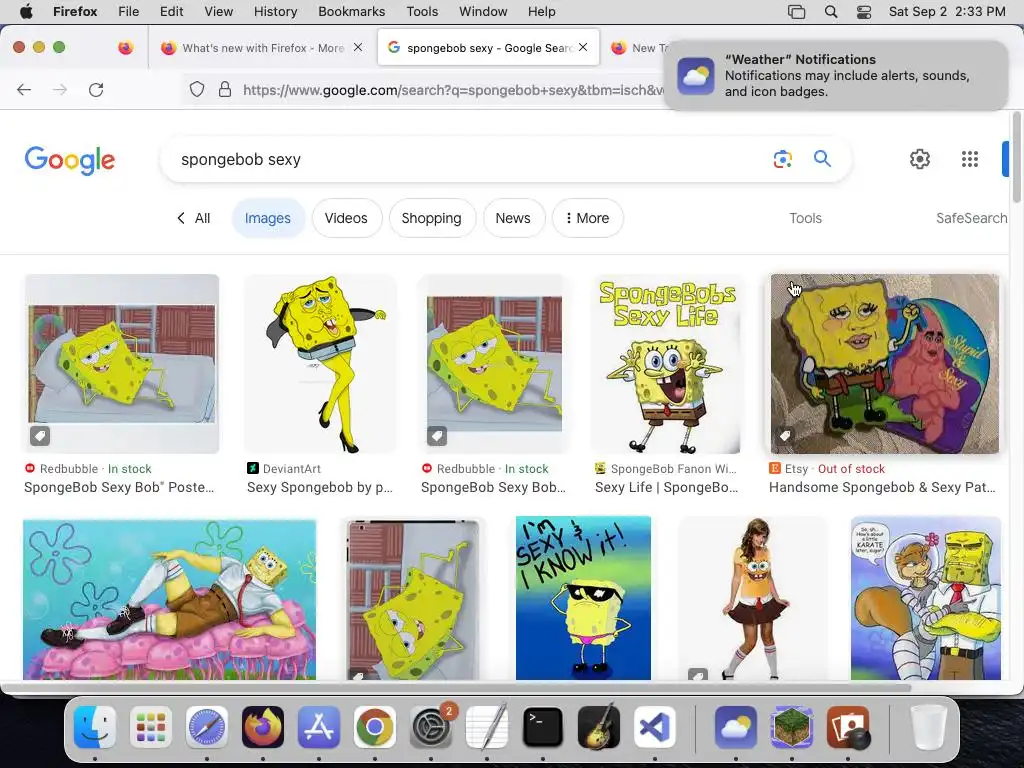Image resolution: width=1024 pixels, height=768 pixels.
Task: Open the File menu
Action: [129, 11]
